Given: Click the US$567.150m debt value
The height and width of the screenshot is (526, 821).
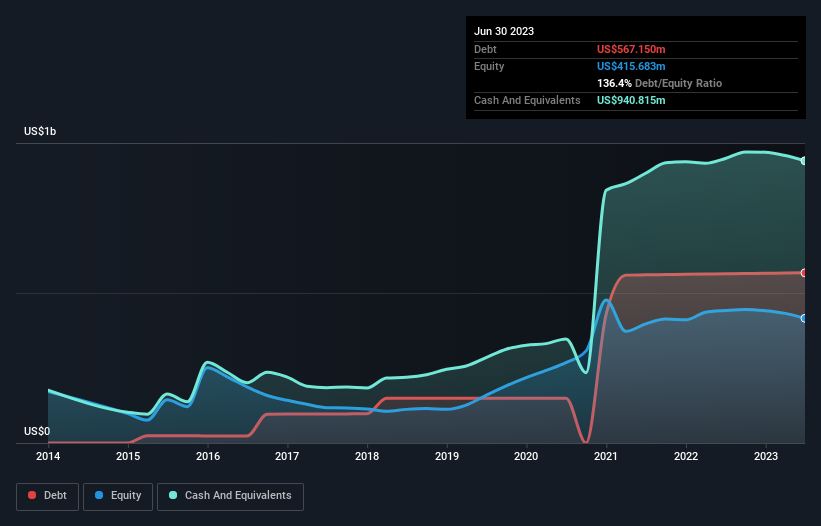Looking at the screenshot, I should (631, 49).
